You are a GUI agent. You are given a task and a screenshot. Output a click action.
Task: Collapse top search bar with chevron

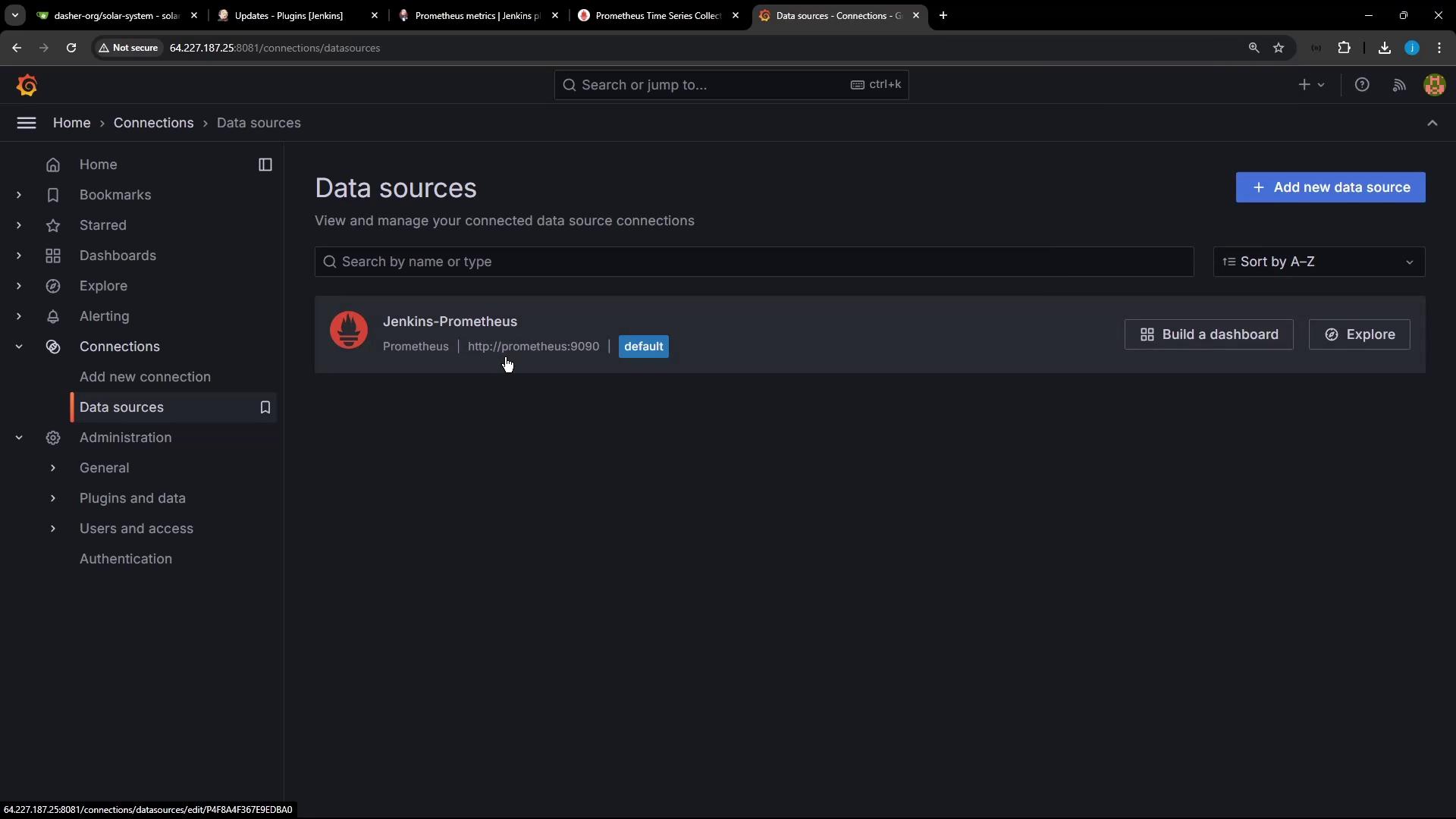point(1432,123)
